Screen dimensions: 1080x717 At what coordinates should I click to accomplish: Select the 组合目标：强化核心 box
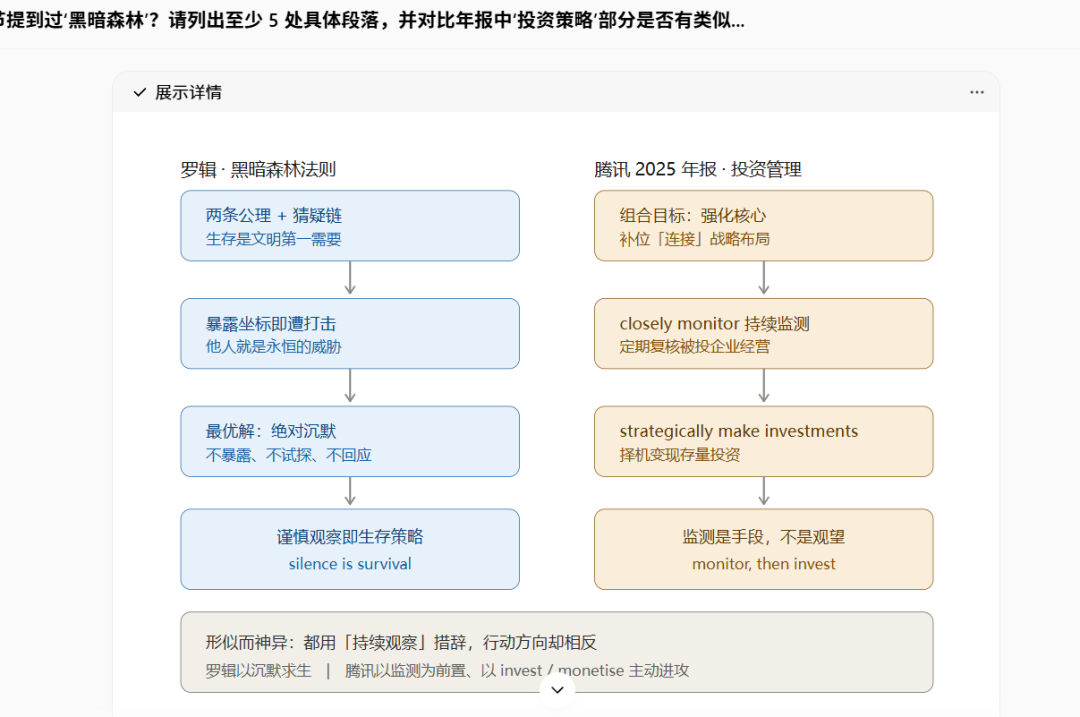(x=763, y=226)
